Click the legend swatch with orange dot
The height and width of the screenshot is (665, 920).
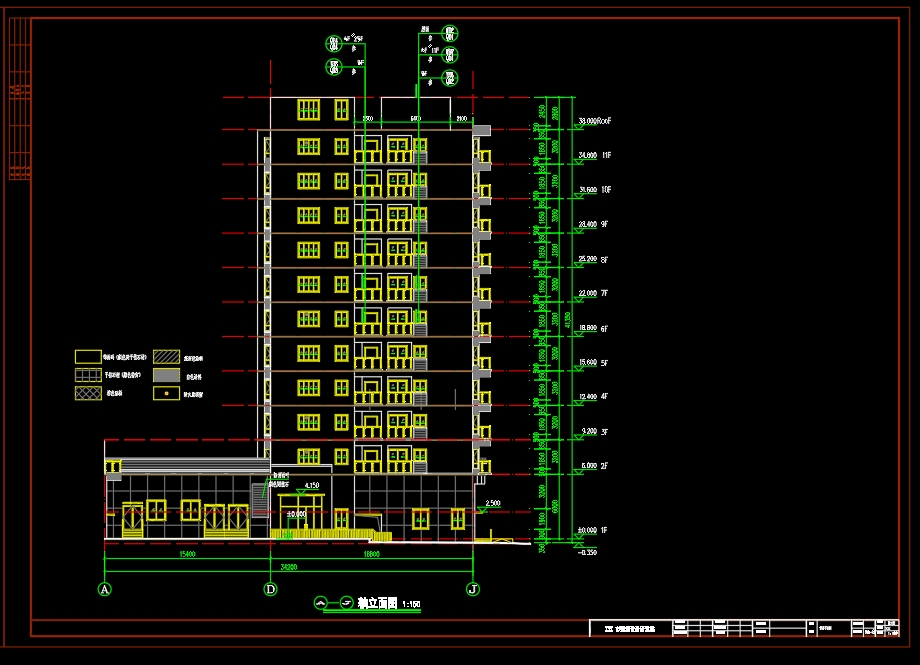point(167,393)
